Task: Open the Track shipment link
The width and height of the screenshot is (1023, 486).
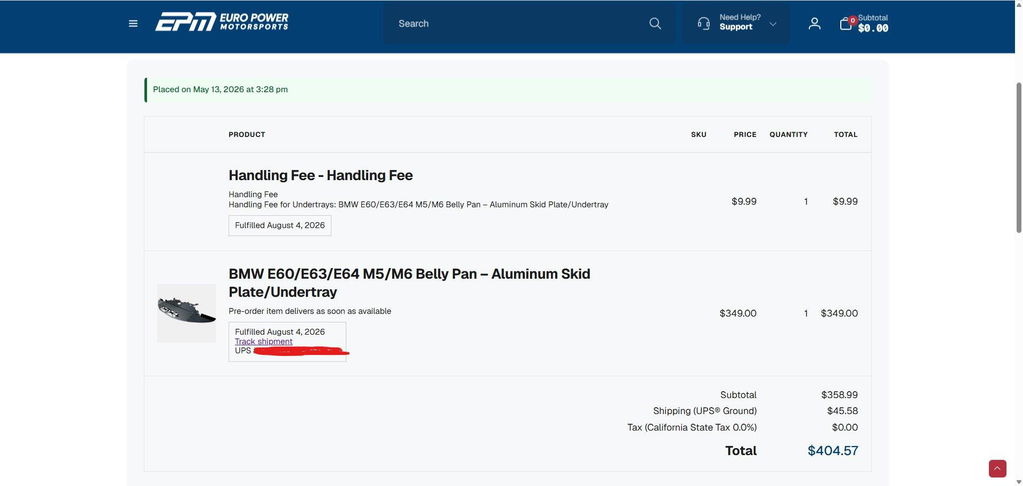Action: 264,341
